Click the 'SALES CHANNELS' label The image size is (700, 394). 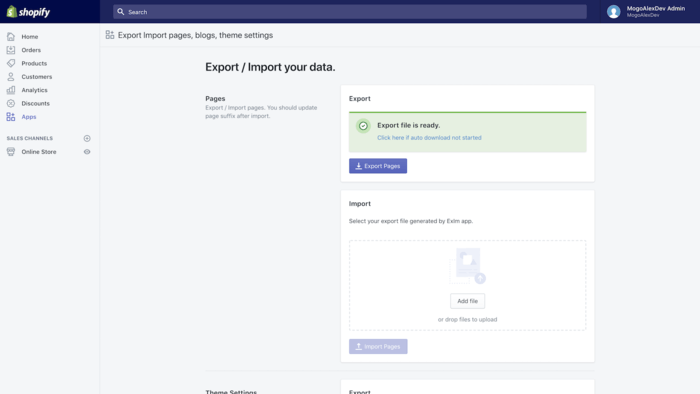point(29,138)
